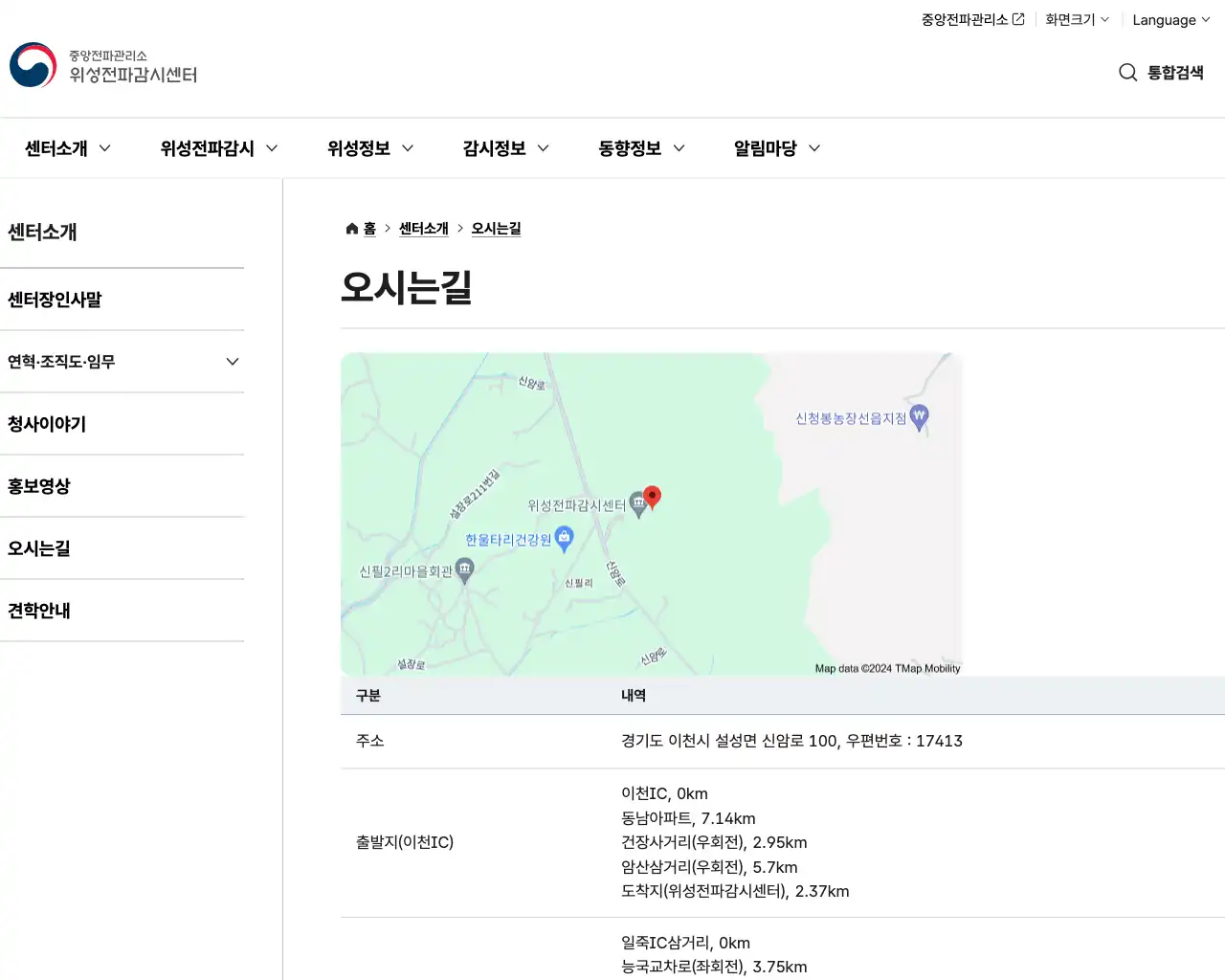Click the red map marker for 위성전파감시센터
Image resolution: width=1225 pixels, height=980 pixels.
(x=652, y=496)
